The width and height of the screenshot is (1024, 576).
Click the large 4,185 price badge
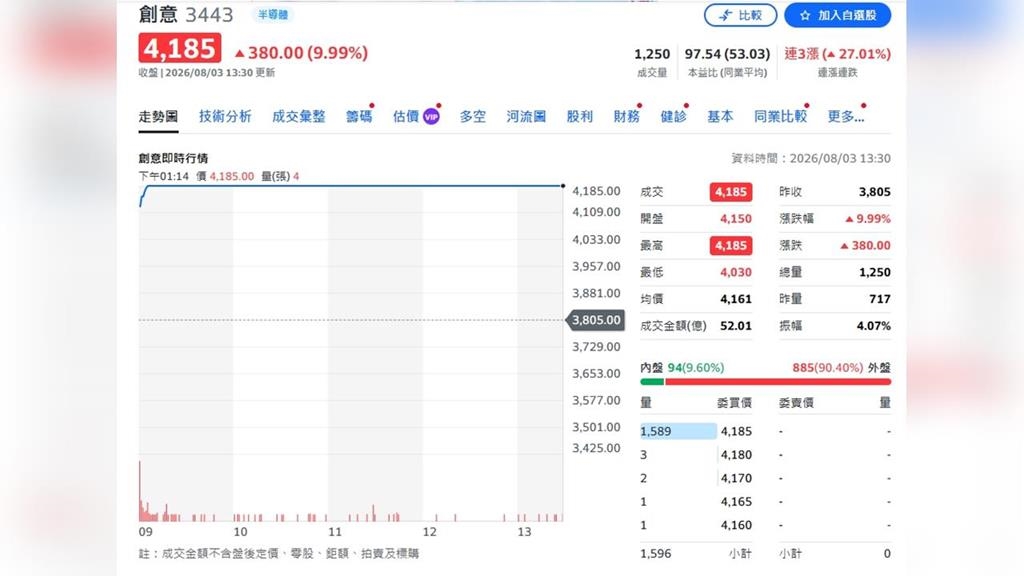180,48
